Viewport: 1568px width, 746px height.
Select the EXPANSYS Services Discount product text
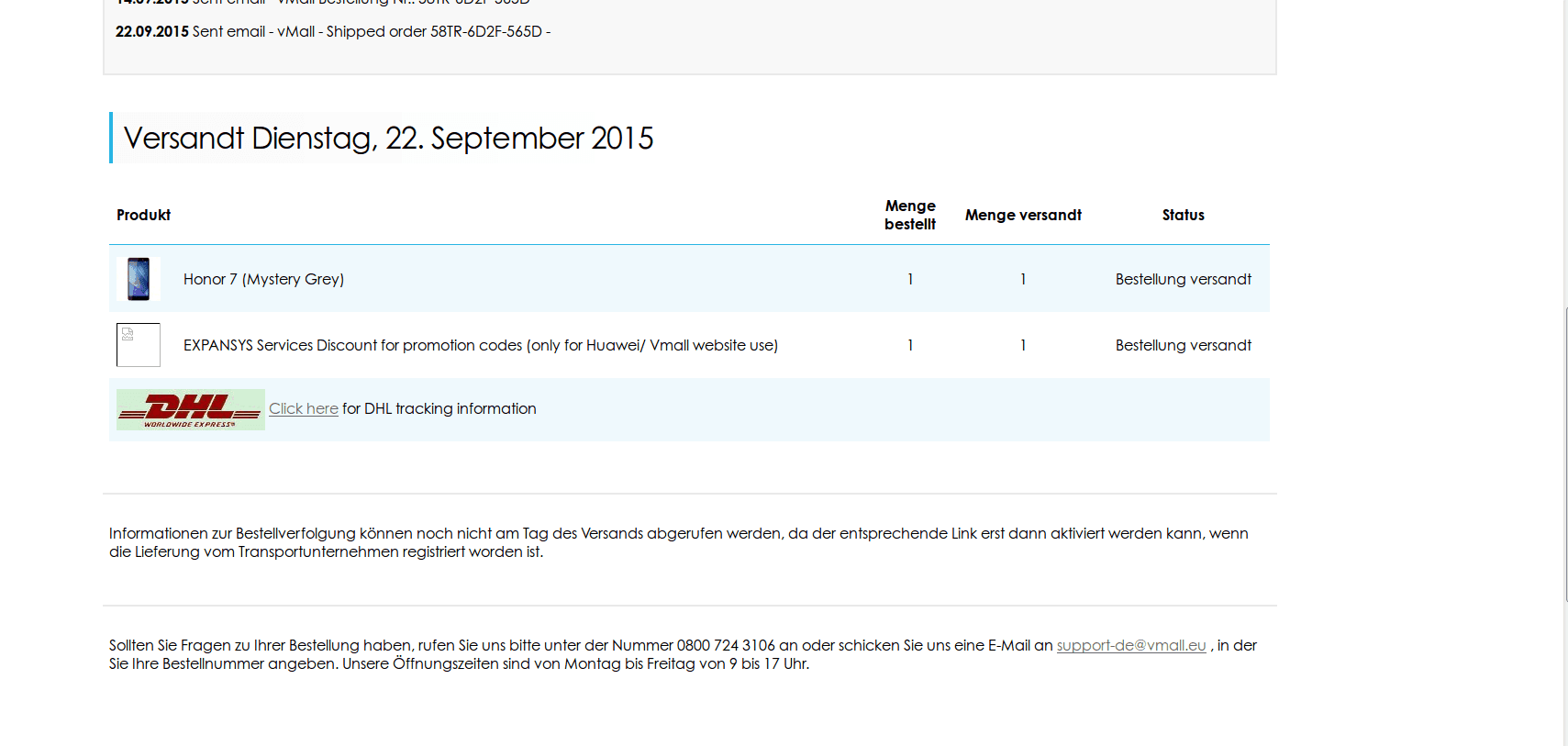[481, 345]
